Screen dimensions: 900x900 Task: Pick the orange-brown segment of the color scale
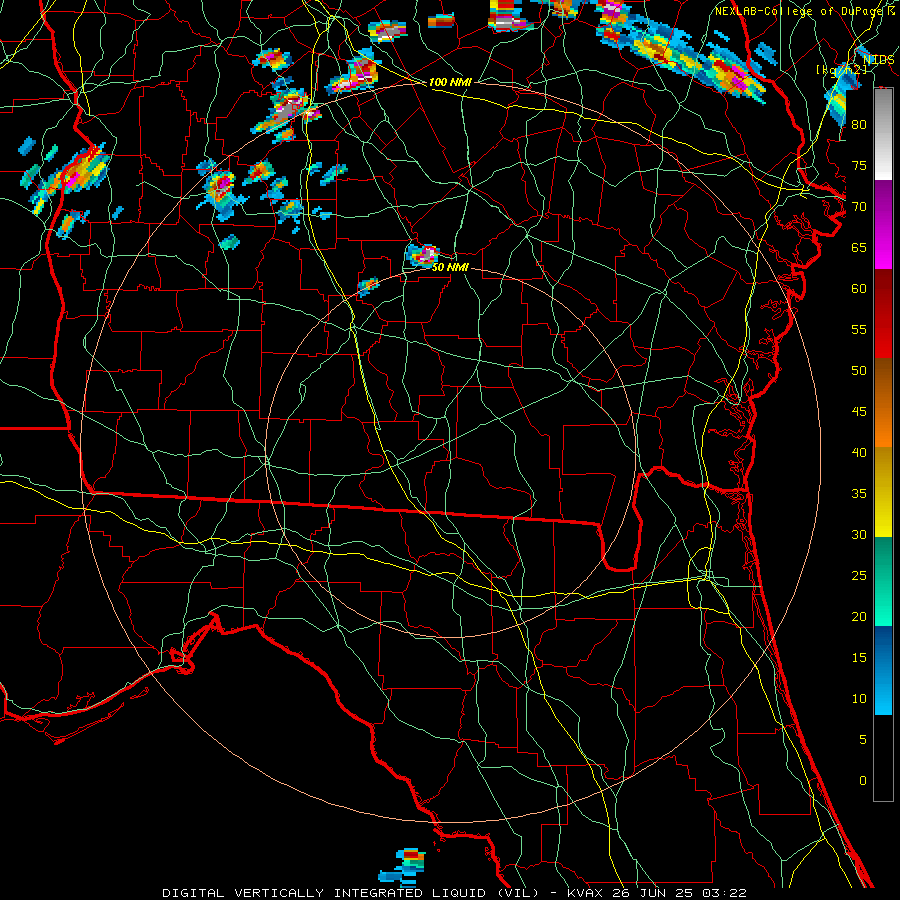coord(883,403)
